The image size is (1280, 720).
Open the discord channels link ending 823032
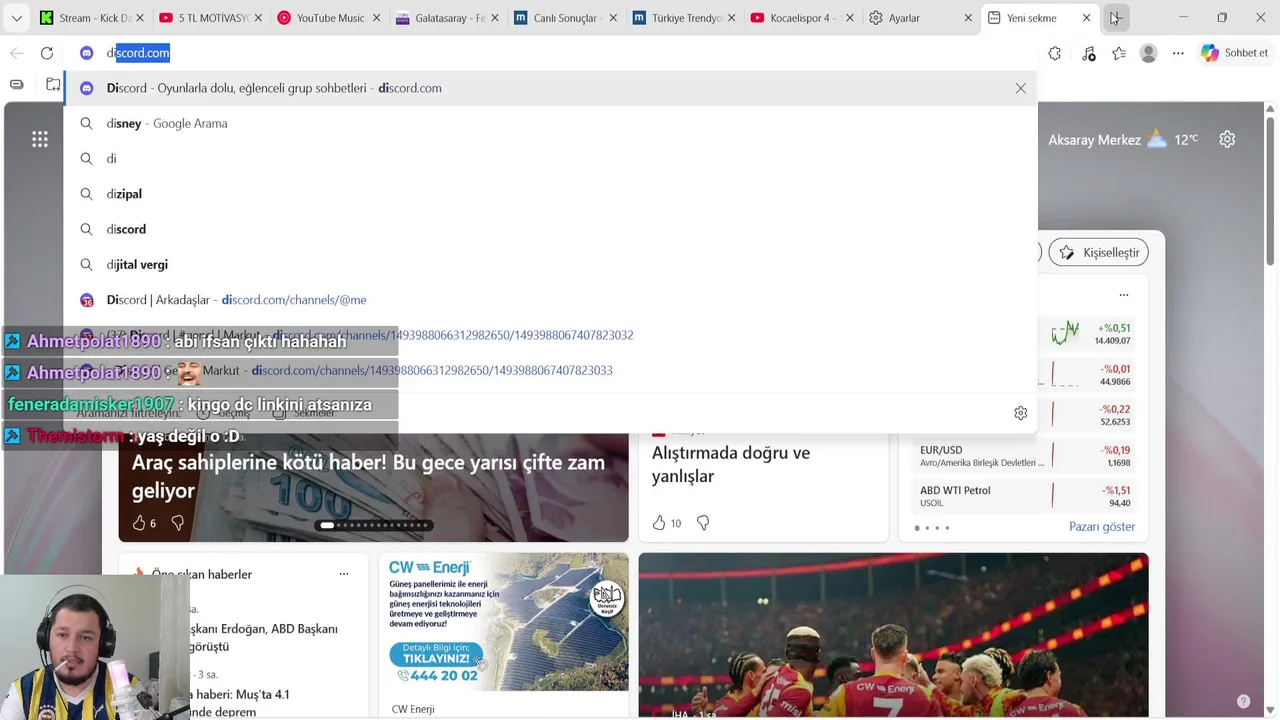click(x=550, y=335)
